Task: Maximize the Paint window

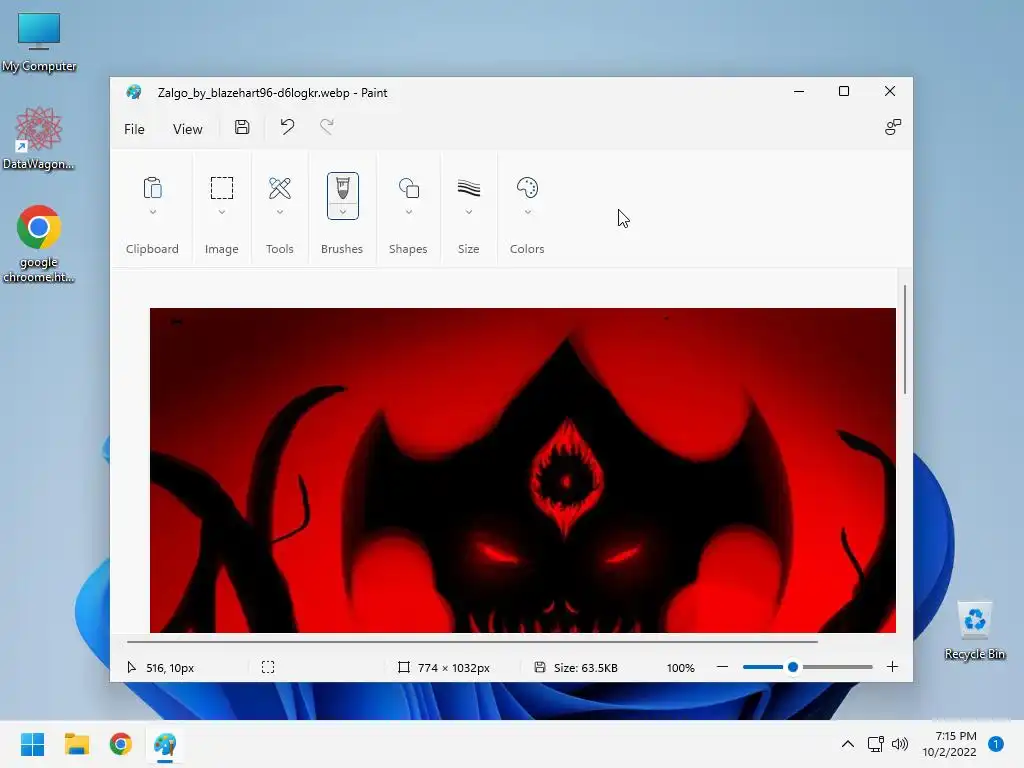Action: point(844,91)
